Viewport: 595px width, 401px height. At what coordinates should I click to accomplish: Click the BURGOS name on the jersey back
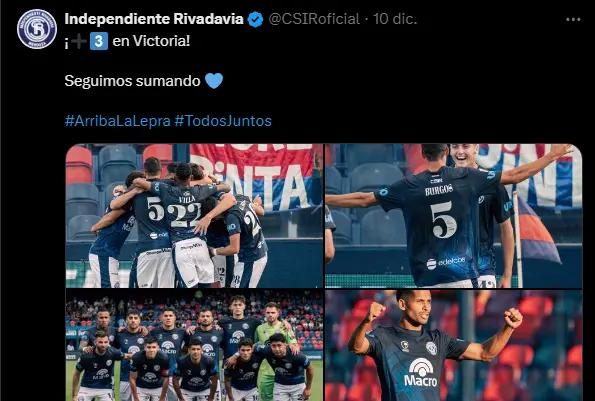[439, 190]
